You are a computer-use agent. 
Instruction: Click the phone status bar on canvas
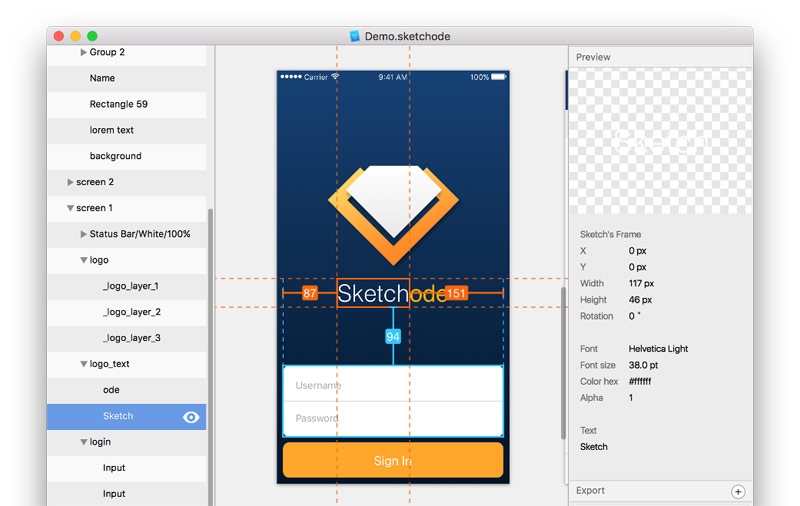pos(393,77)
